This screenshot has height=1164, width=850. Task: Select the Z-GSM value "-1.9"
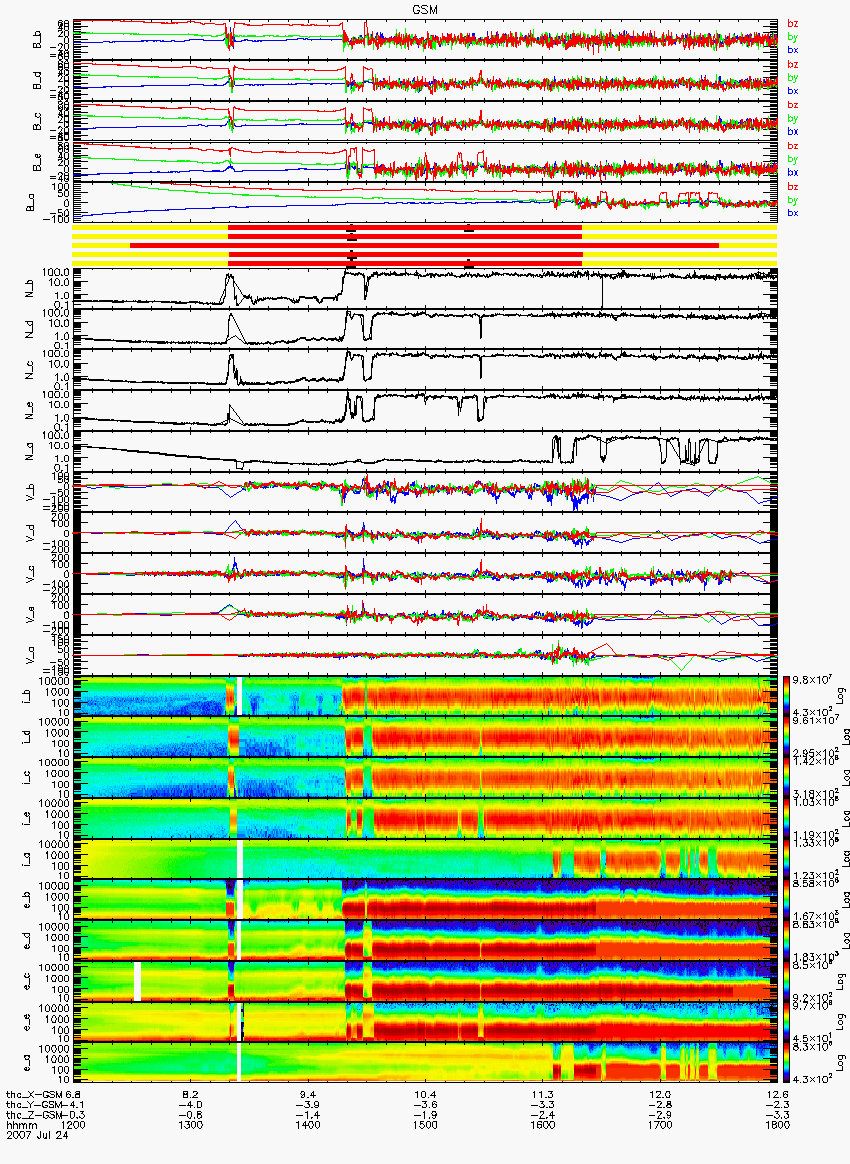(x=425, y=1115)
